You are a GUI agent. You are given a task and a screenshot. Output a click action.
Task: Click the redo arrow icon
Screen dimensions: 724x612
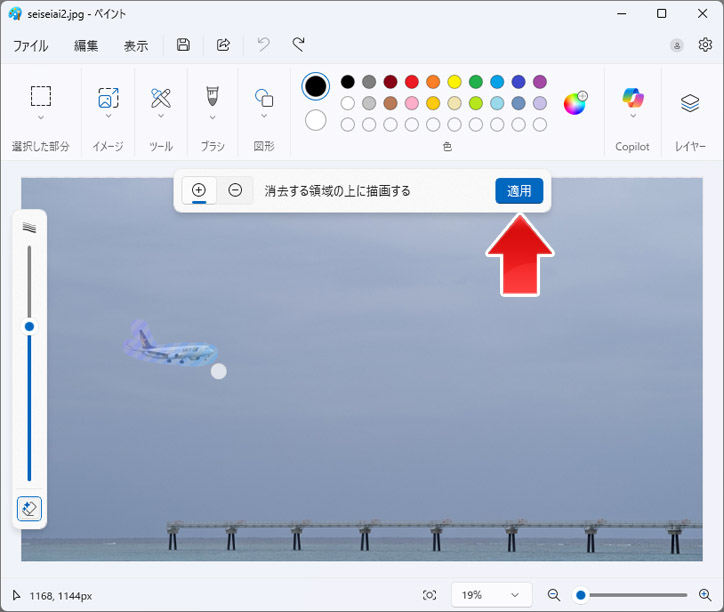(298, 45)
